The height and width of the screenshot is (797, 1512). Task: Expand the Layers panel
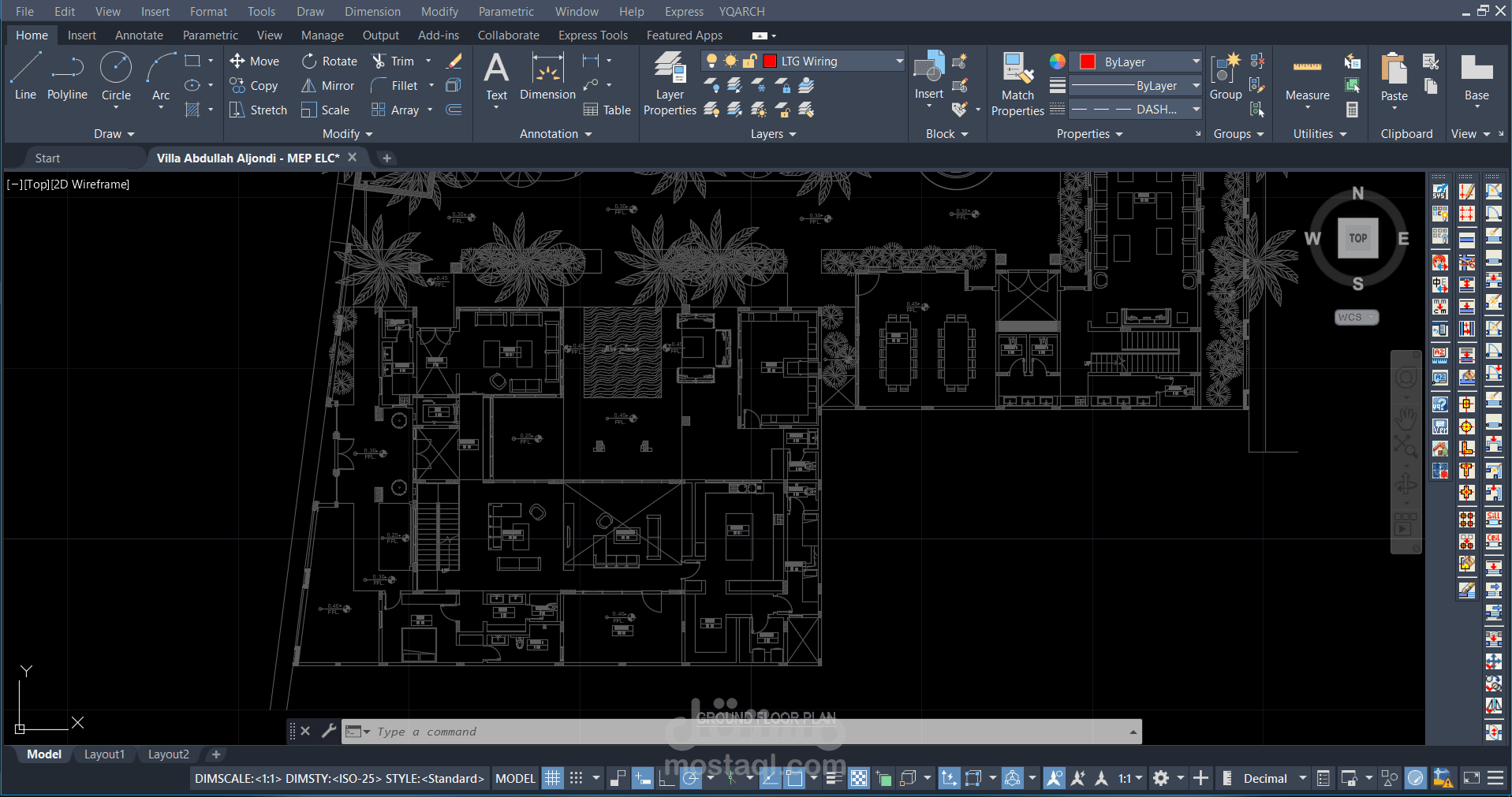coord(773,134)
